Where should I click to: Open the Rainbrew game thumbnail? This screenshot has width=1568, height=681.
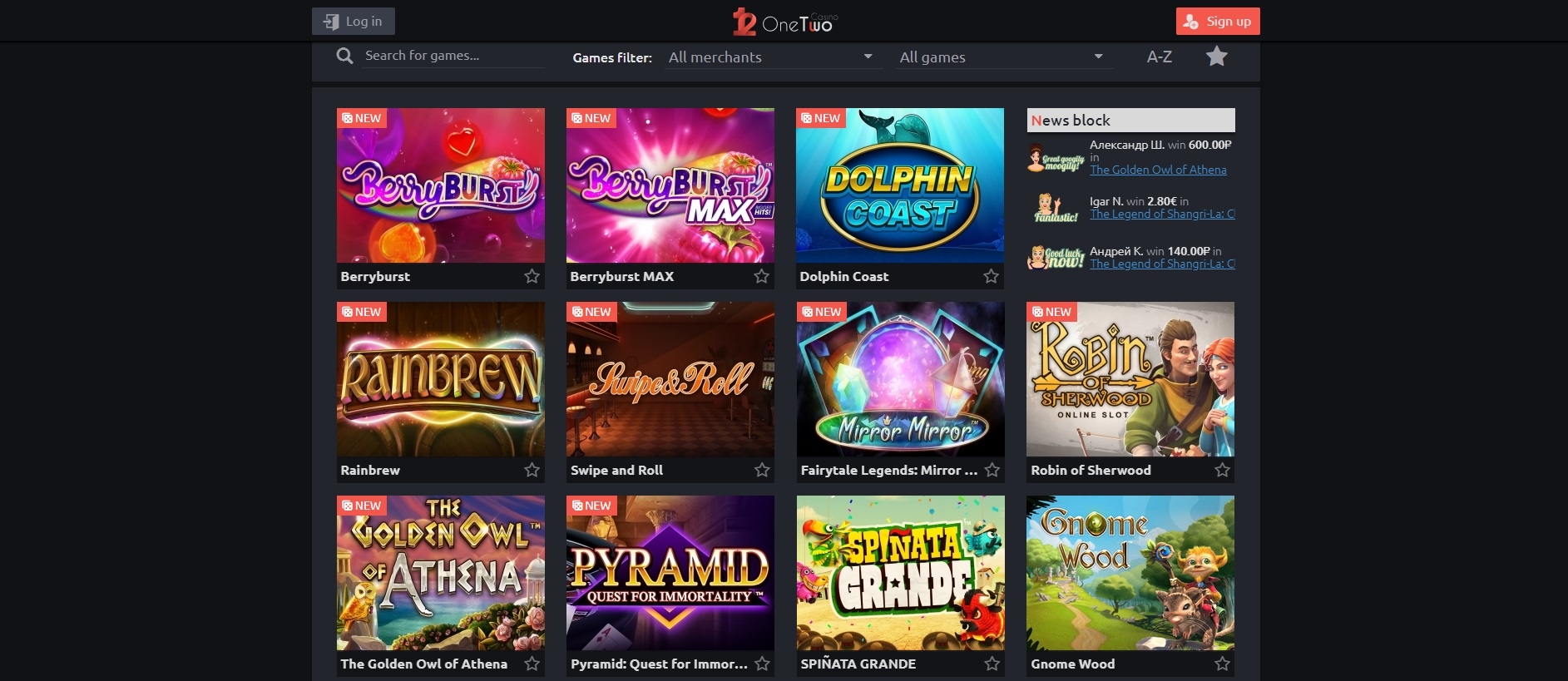[441, 379]
